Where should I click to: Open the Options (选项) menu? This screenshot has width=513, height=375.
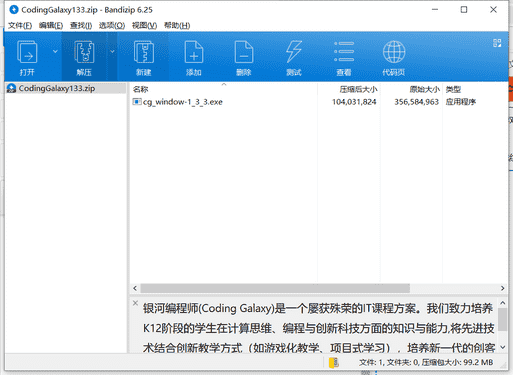pyautogui.click(x=112, y=25)
